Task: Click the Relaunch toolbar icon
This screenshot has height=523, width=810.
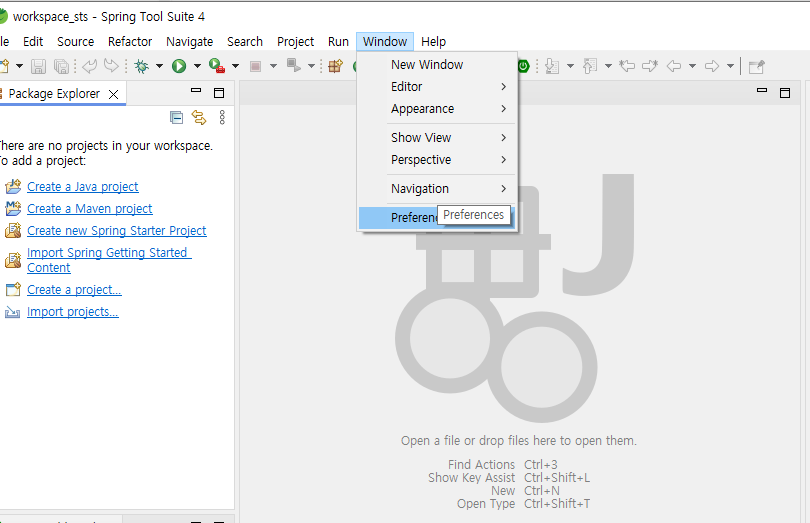Action: (x=293, y=66)
